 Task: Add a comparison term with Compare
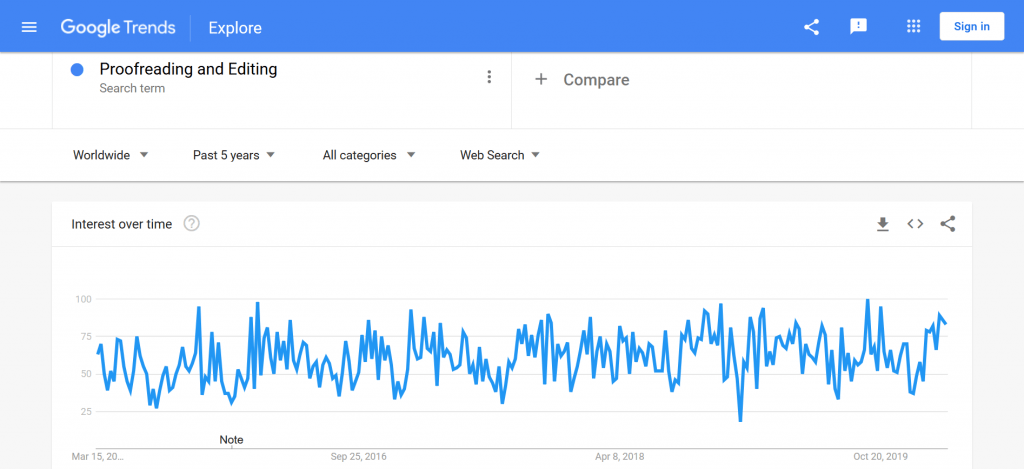tap(582, 80)
